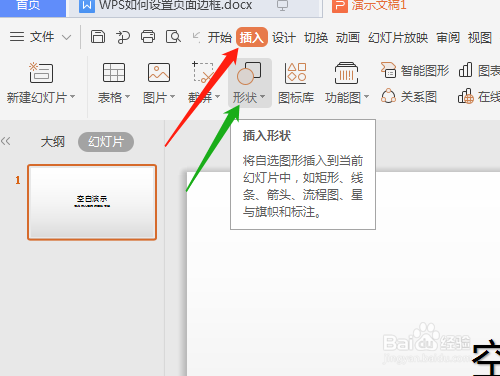Open the 动画 ribbon tab
Image resolution: width=500 pixels, height=376 pixels.
pyautogui.click(x=348, y=37)
